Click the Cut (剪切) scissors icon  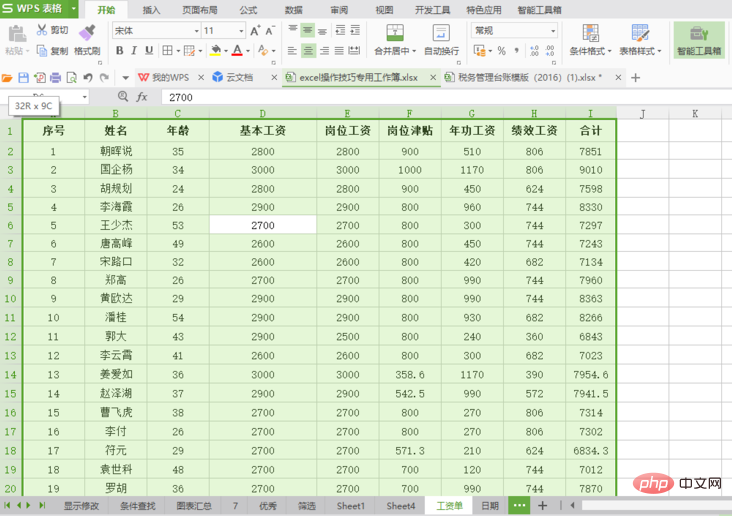[x=42, y=30]
